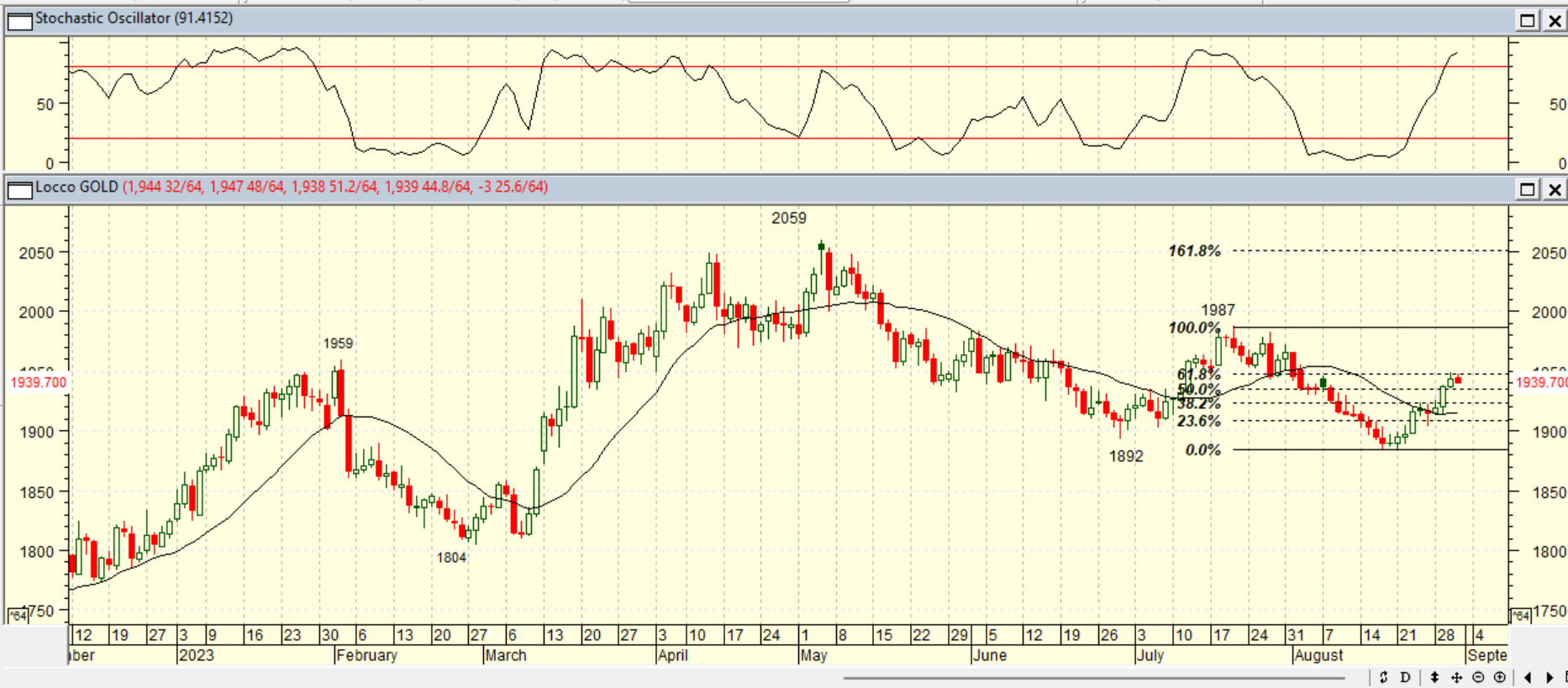This screenshot has width=1568, height=688.
Task: Click the vertical up-down arrows icon
Action: pos(1434,677)
